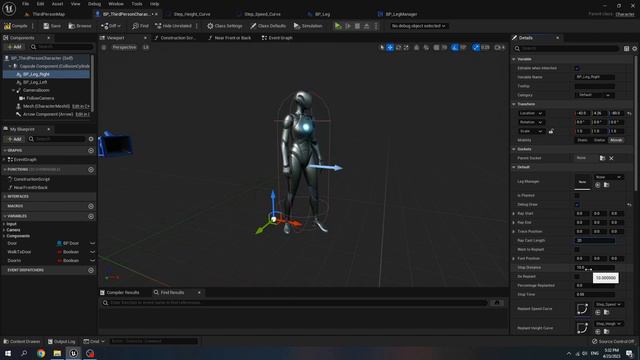Switch to Event Graph tab
The image size is (640, 360).
(x=277, y=38)
